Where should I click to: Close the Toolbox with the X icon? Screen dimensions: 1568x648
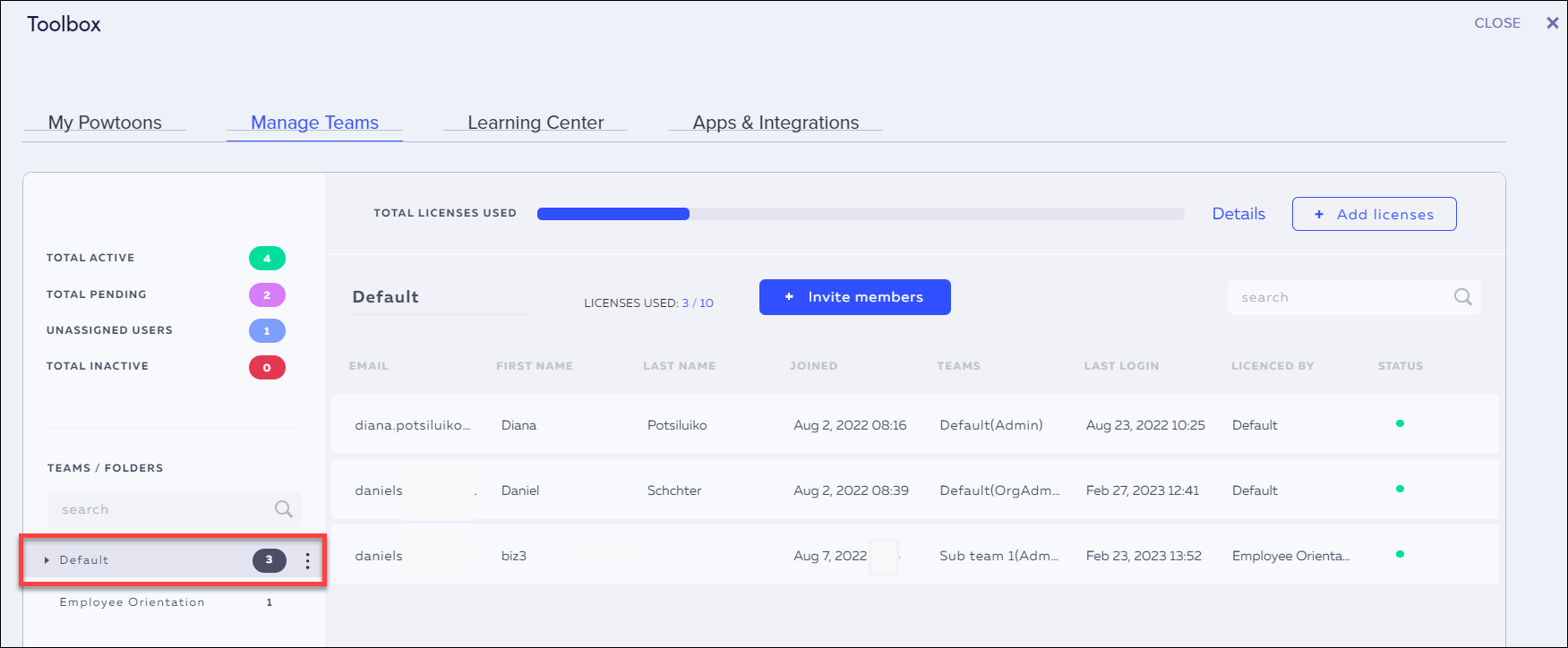(1553, 23)
